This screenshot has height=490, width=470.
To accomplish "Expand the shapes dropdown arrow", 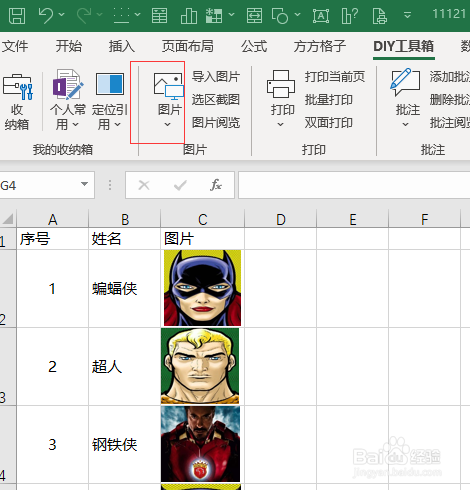I will 297,14.
